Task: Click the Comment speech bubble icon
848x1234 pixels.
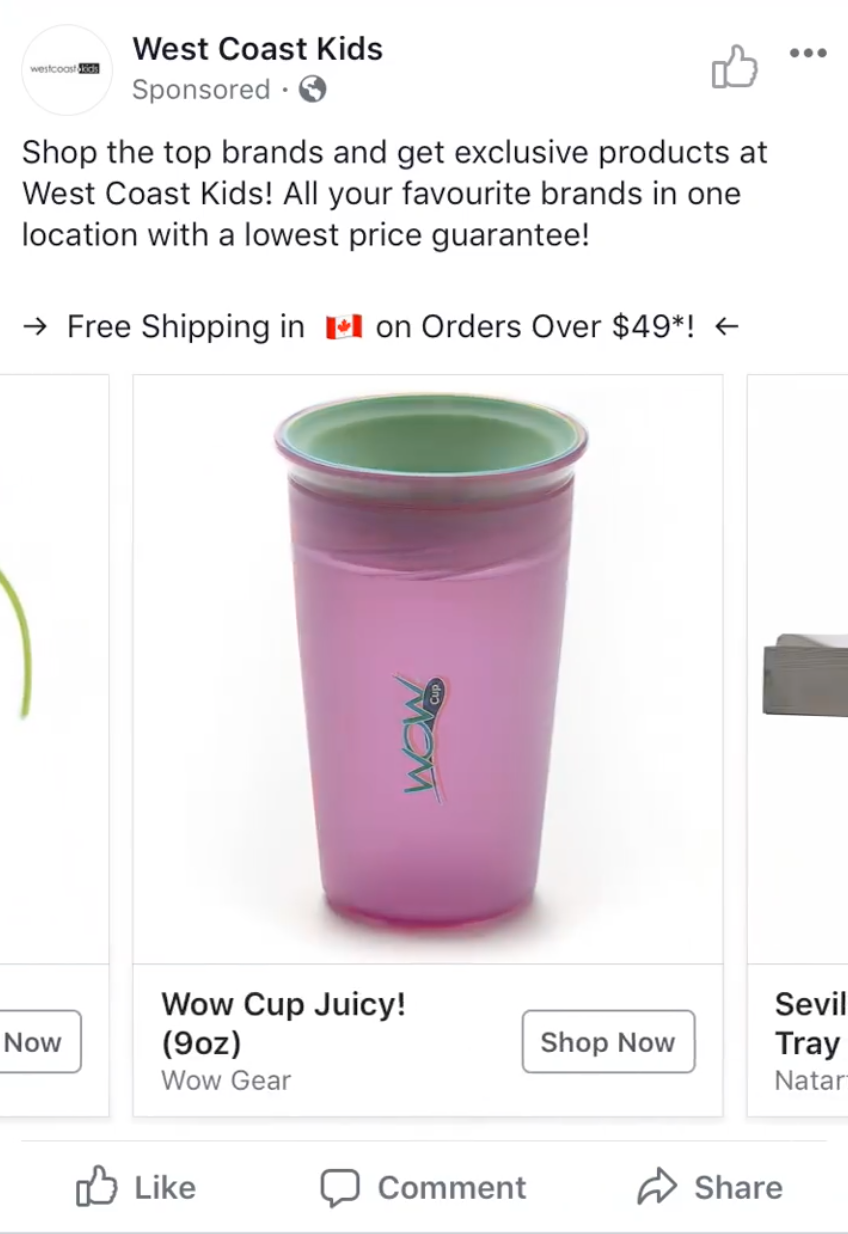Action: (340, 1188)
